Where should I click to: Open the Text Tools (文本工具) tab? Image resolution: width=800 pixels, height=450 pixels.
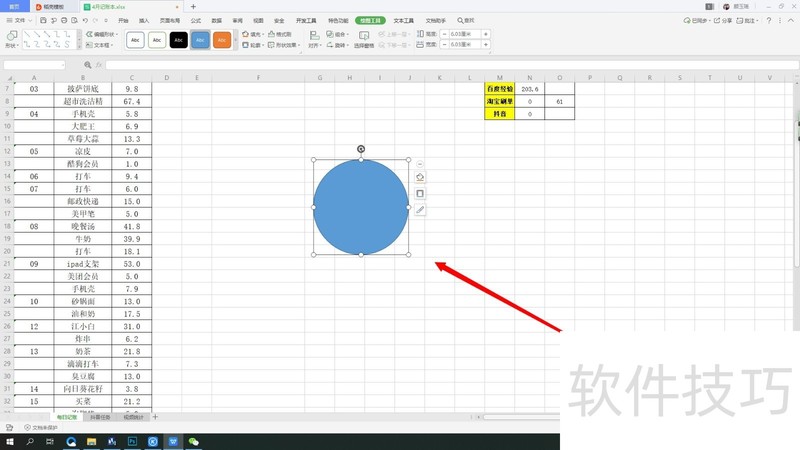click(x=404, y=20)
